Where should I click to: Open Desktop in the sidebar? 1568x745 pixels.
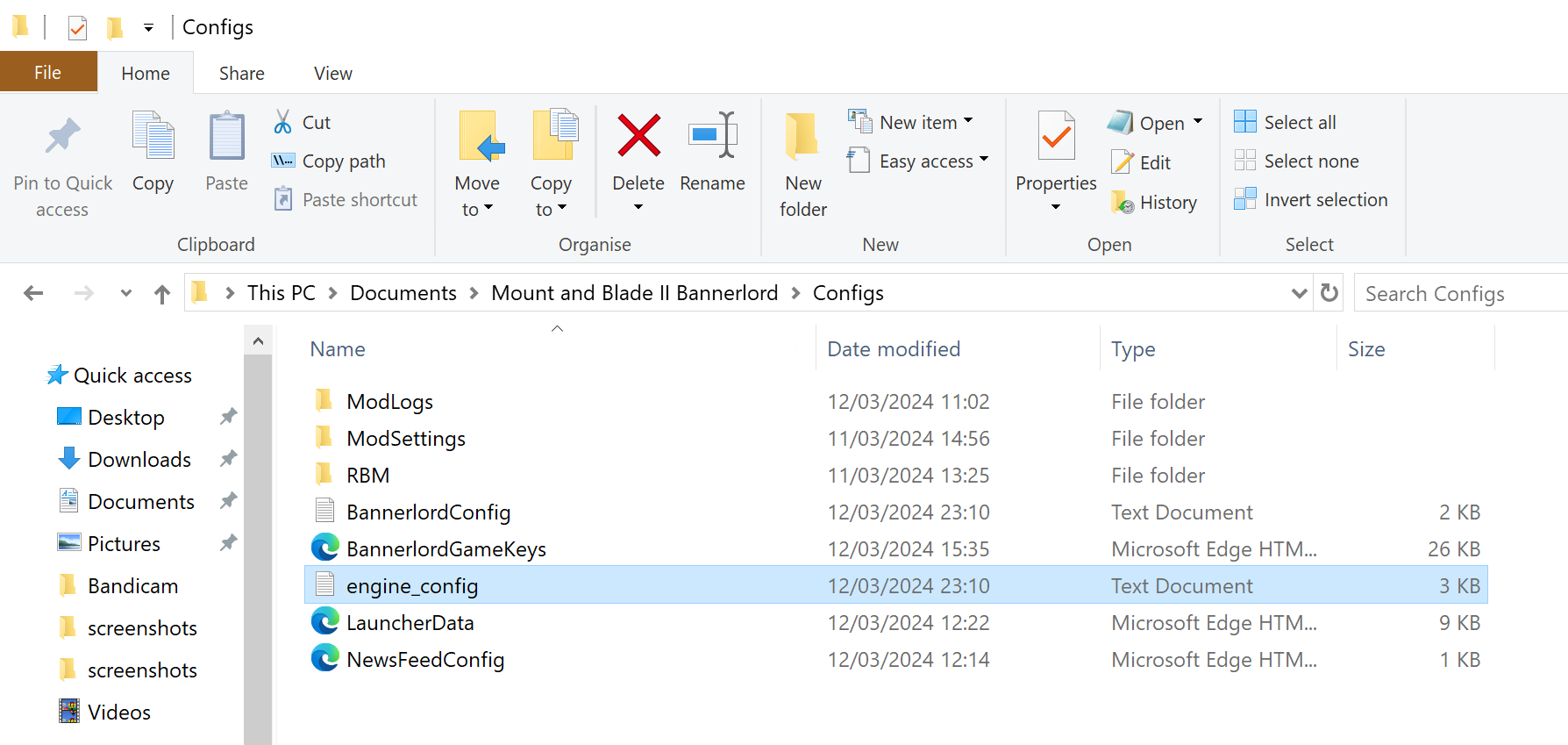(x=126, y=418)
